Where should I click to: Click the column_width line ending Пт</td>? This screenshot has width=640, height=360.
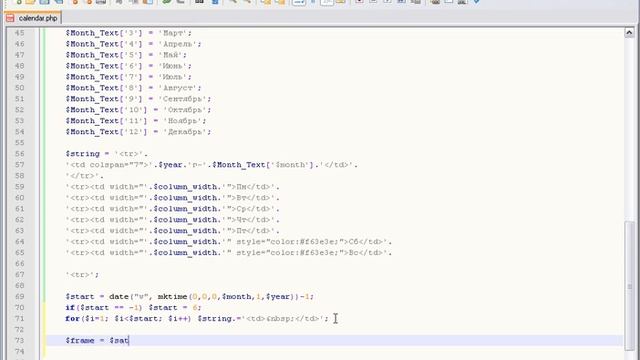click(x=173, y=231)
